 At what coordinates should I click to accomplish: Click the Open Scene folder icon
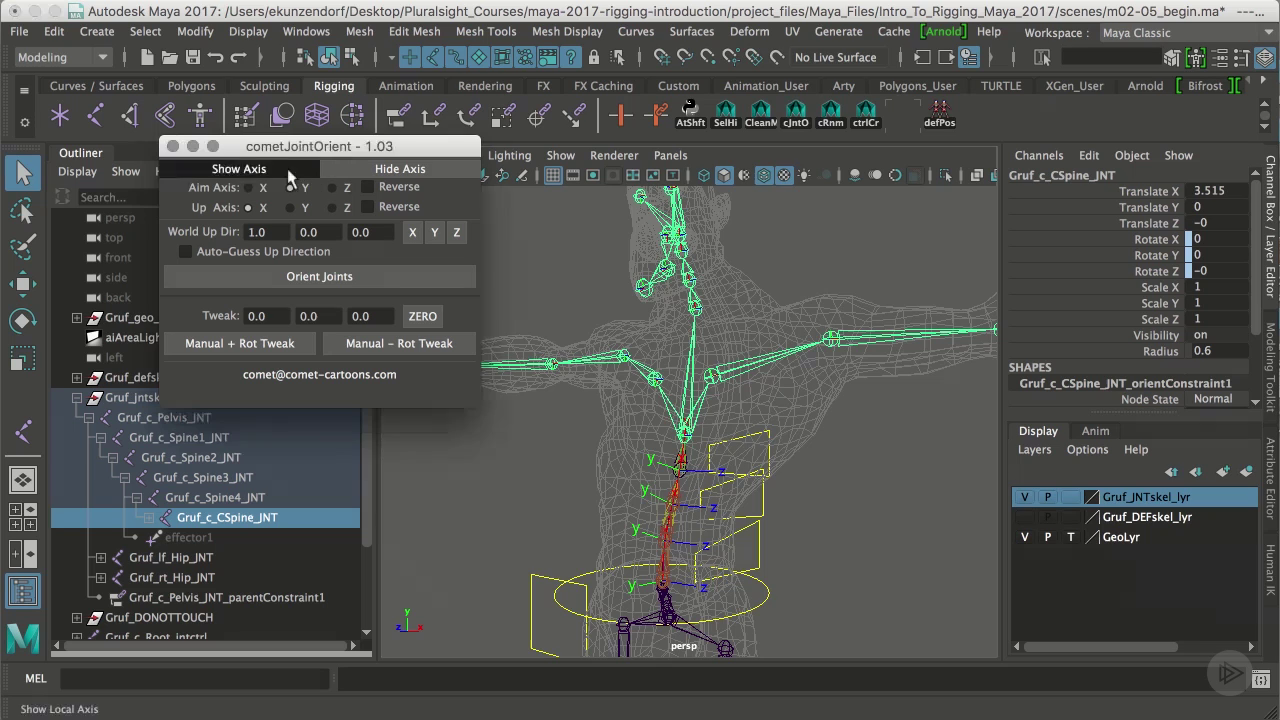[x=168, y=58]
